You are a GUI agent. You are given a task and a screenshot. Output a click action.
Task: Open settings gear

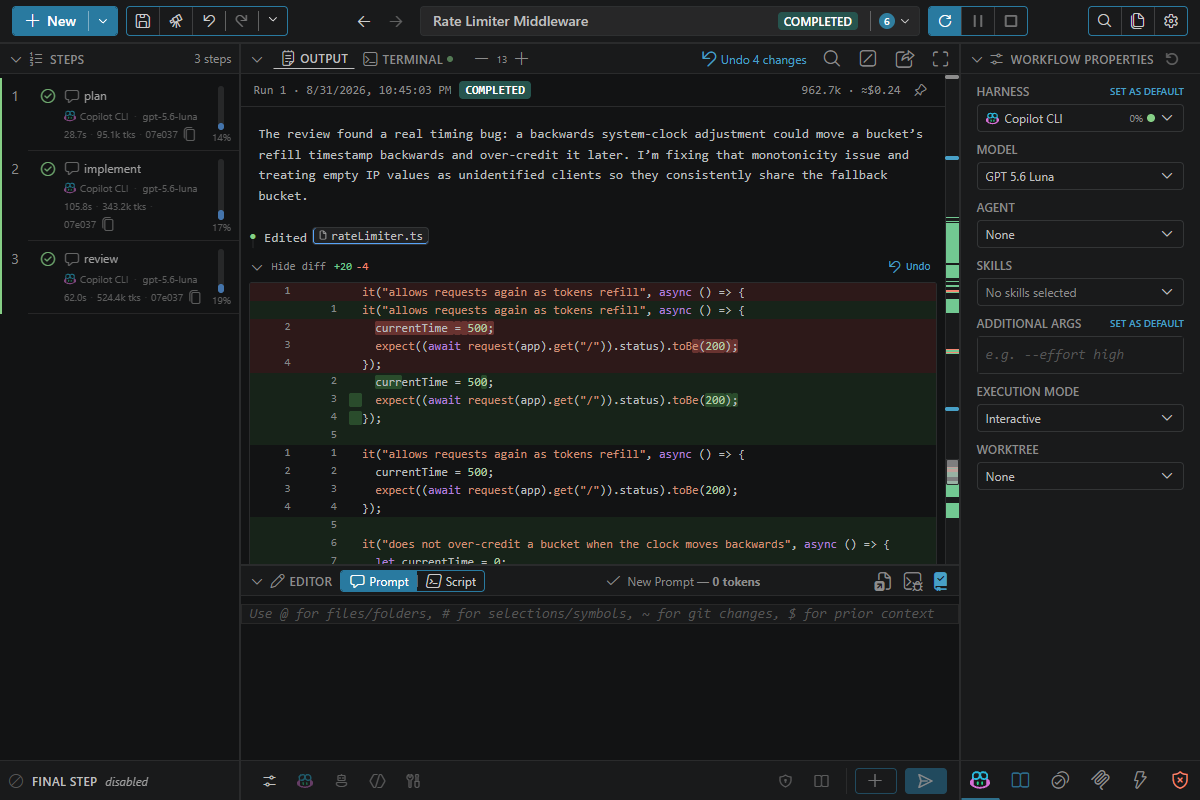(1170, 21)
